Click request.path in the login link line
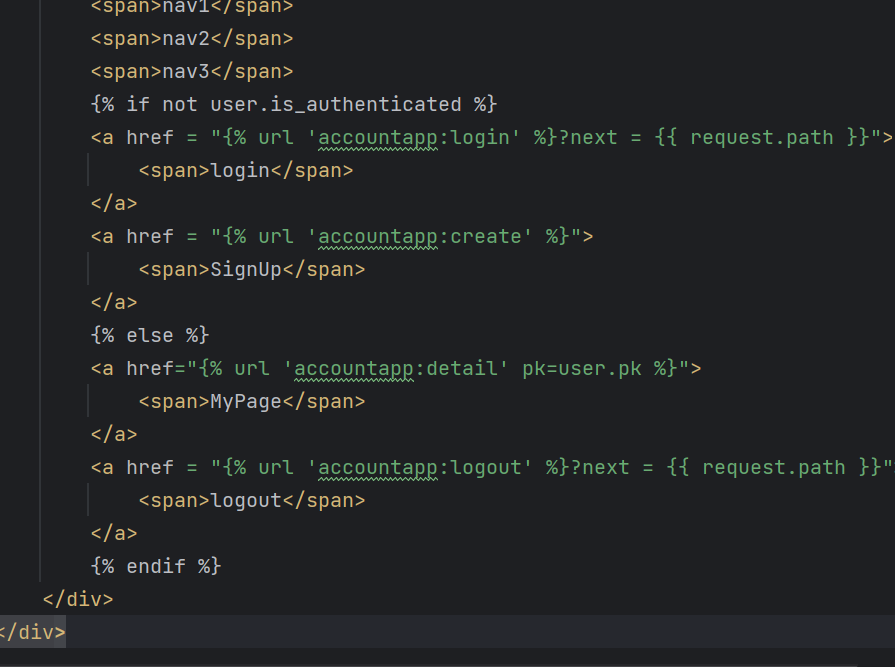This screenshot has width=895, height=667. 761,138
